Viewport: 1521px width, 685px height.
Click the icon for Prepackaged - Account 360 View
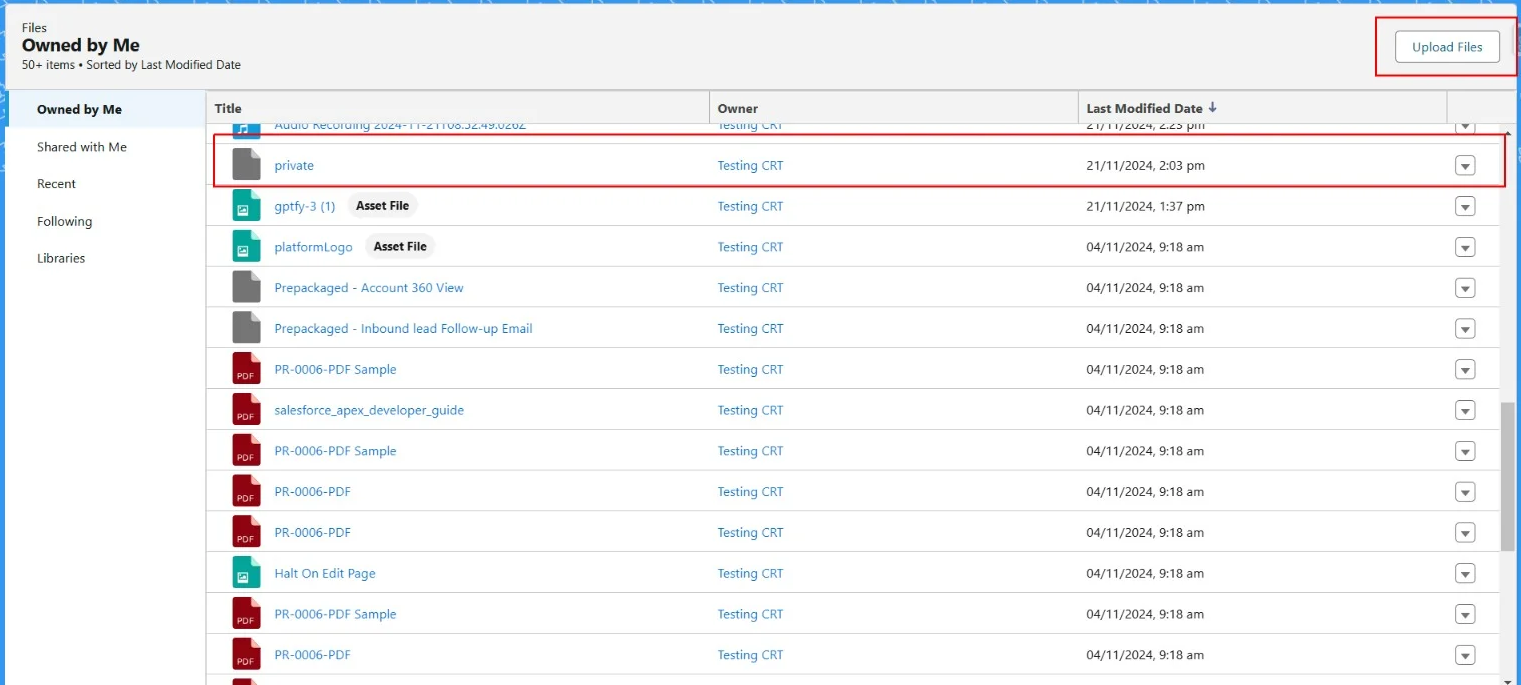(246, 288)
